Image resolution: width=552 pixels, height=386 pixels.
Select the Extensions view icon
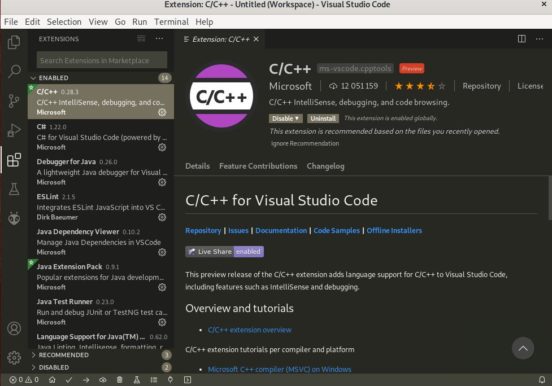14,160
